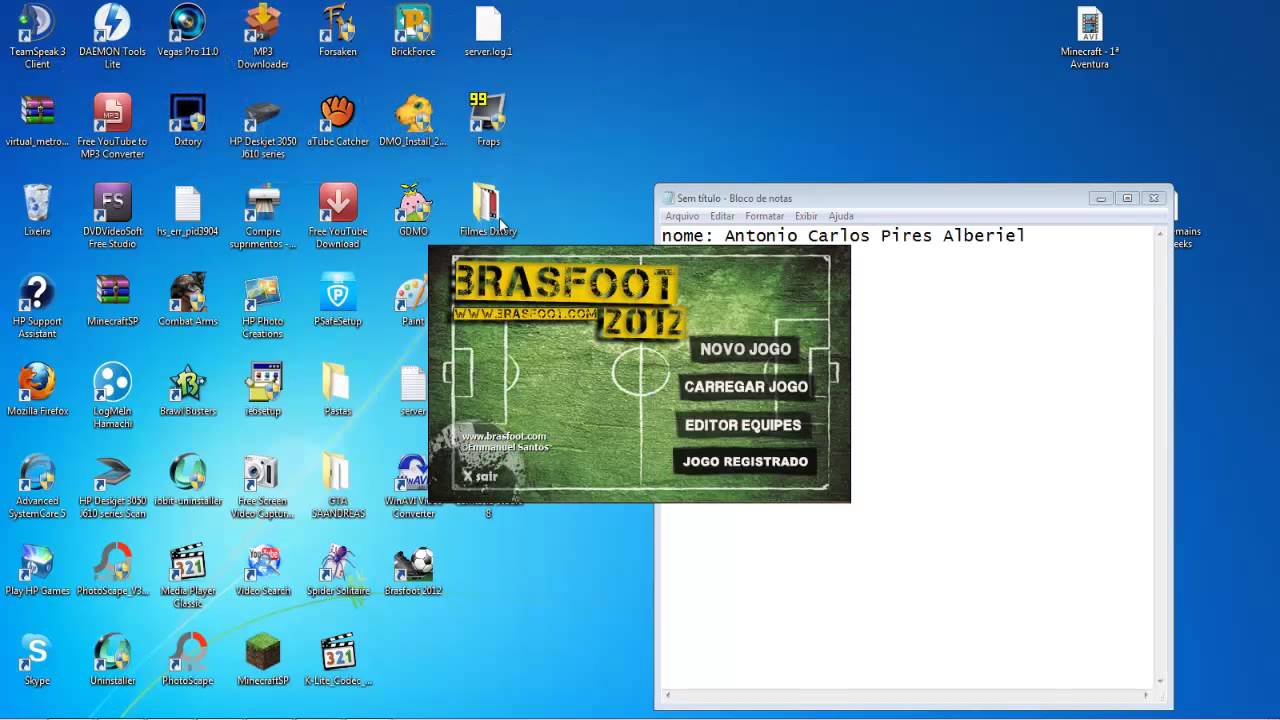The width and height of the screenshot is (1280, 720).
Task: Select the Compre suprimentos printer icon
Action: tap(263, 217)
